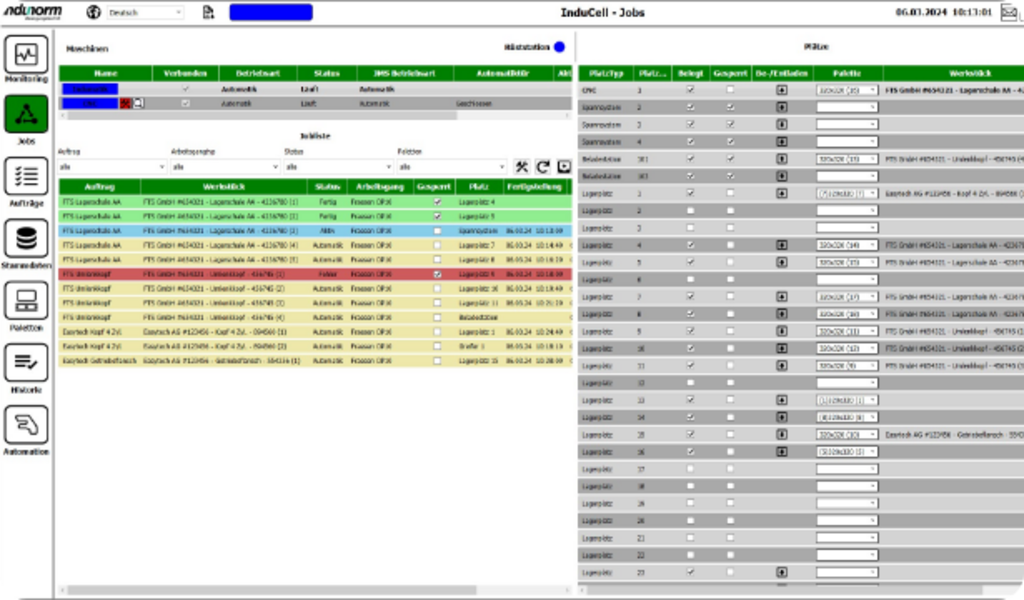The image size is (1024, 600).
Task: Click the blue CNC name cell in Maschinen
Action: click(x=90, y=103)
